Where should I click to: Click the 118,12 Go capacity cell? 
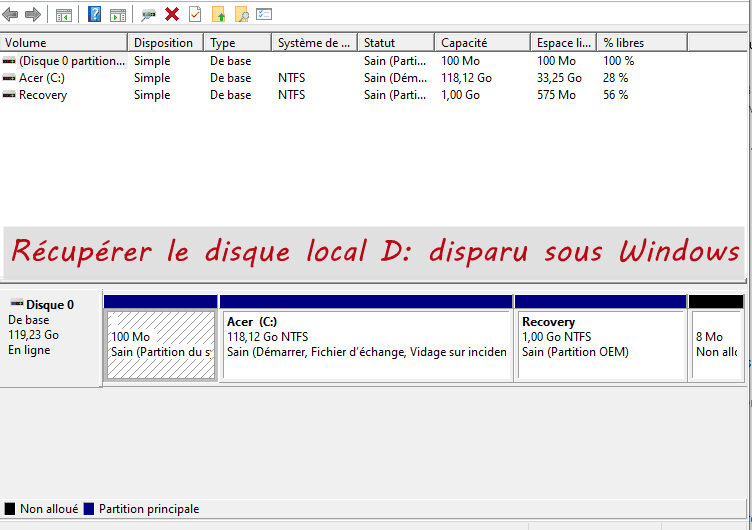point(466,78)
